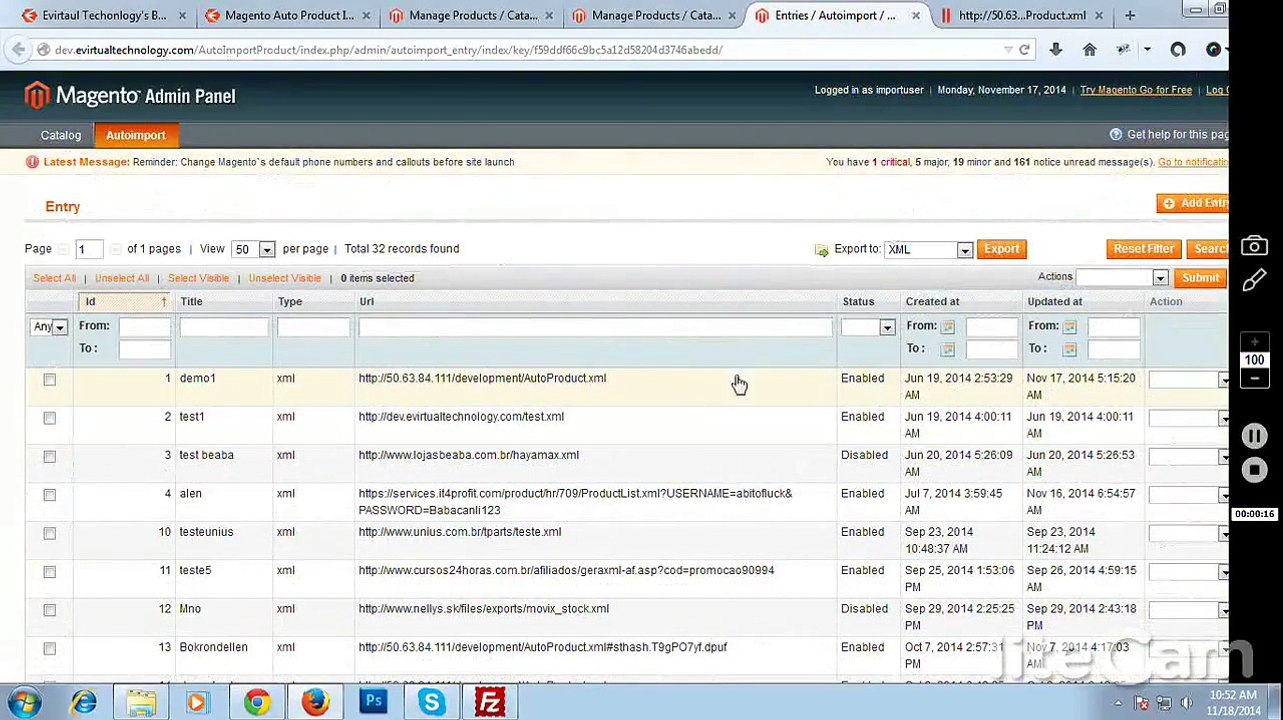Click the Magento Admin Panel logo
1283x720 pixels.
tap(130, 96)
